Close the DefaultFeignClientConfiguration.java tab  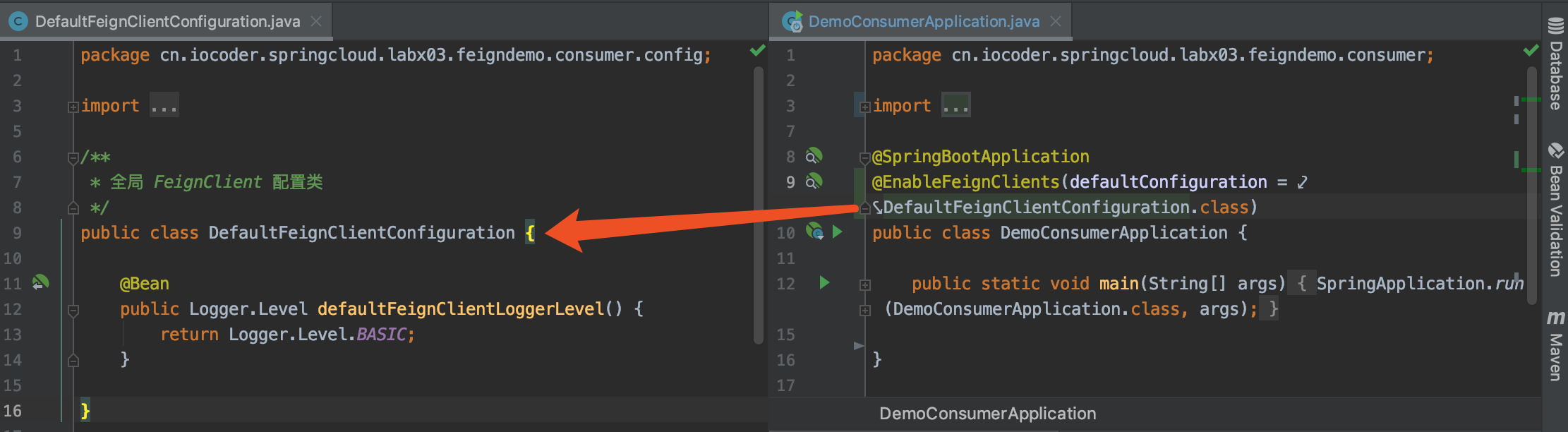pyautogui.click(x=316, y=21)
